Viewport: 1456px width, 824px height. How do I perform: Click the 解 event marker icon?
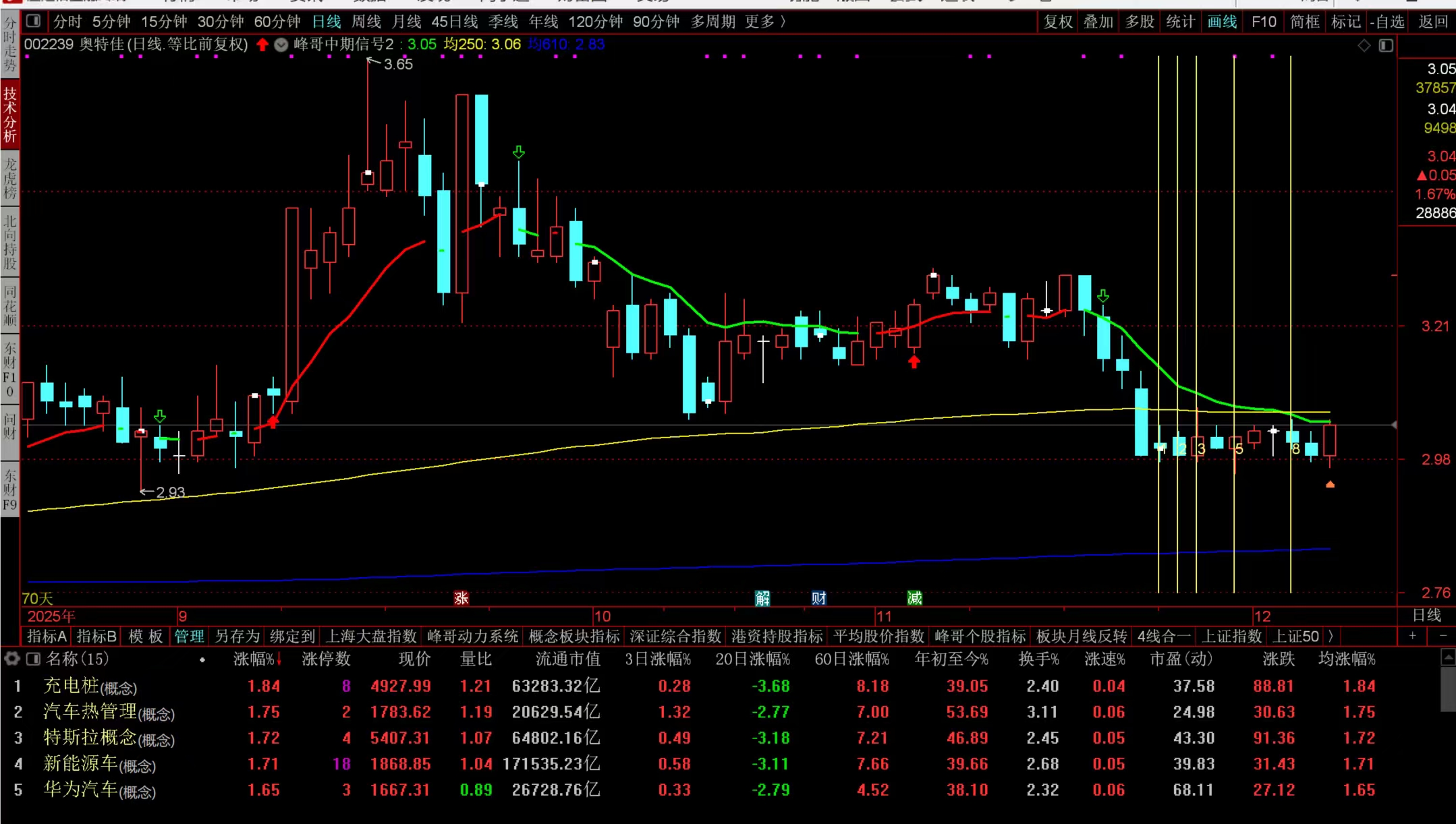[762, 598]
